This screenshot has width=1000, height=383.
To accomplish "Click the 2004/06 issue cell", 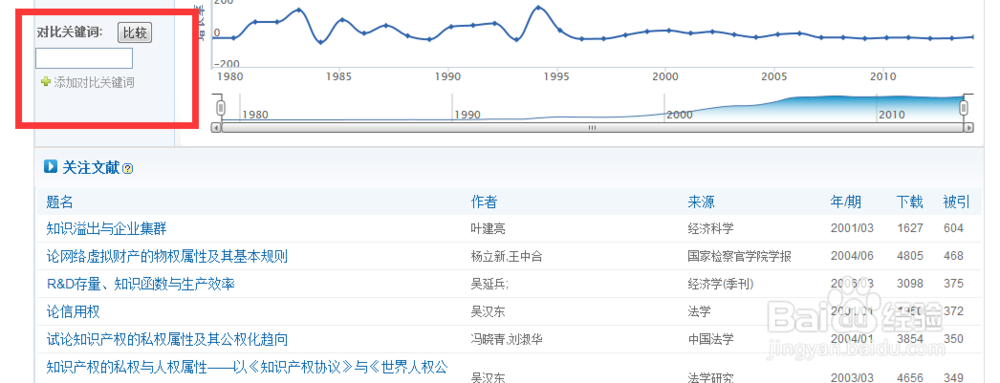I will pyautogui.click(x=852, y=256).
